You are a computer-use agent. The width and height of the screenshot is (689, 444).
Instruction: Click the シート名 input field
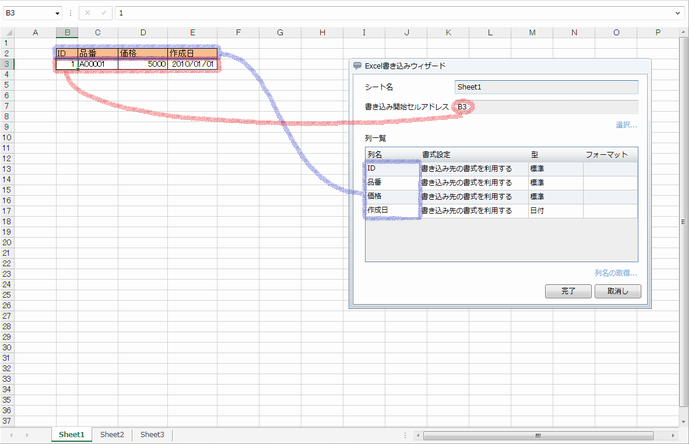pos(545,87)
